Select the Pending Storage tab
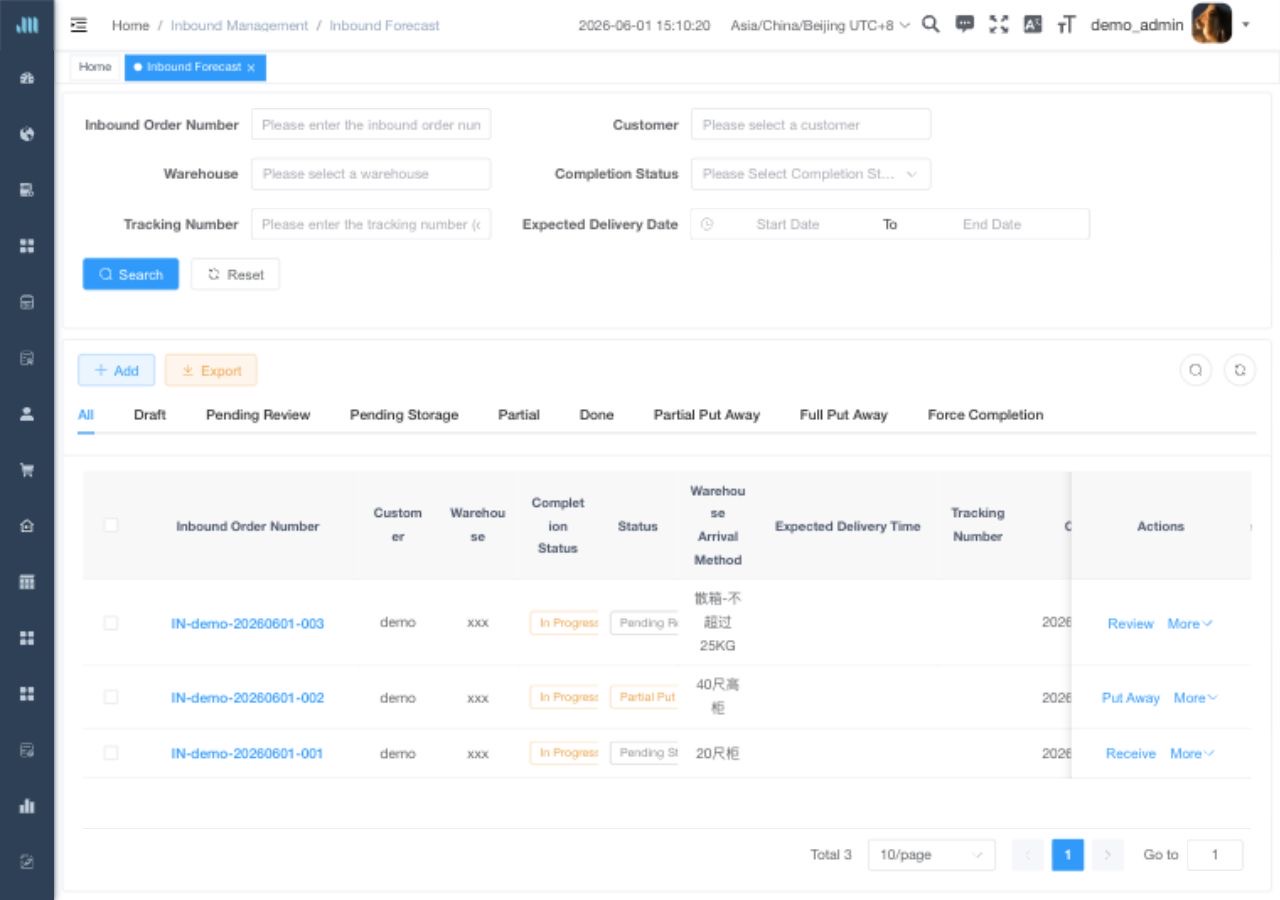The image size is (1280, 900). (404, 415)
